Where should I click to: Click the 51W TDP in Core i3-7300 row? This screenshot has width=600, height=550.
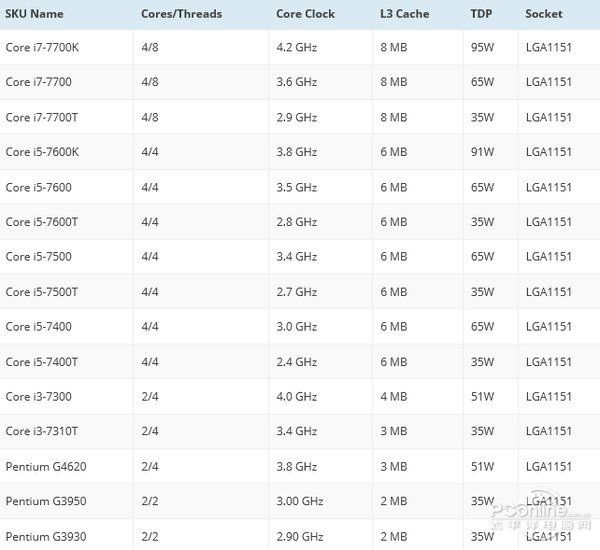(483, 397)
